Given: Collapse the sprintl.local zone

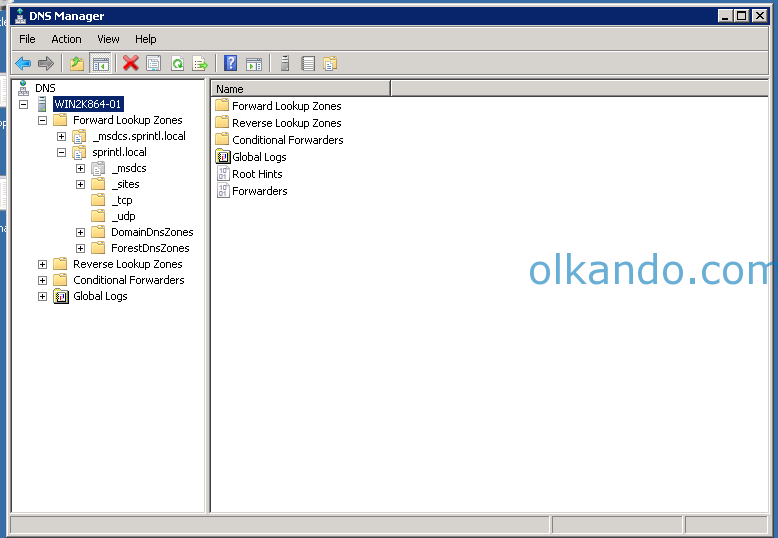Looking at the screenshot, I should pyautogui.click(x=62, y=152).
